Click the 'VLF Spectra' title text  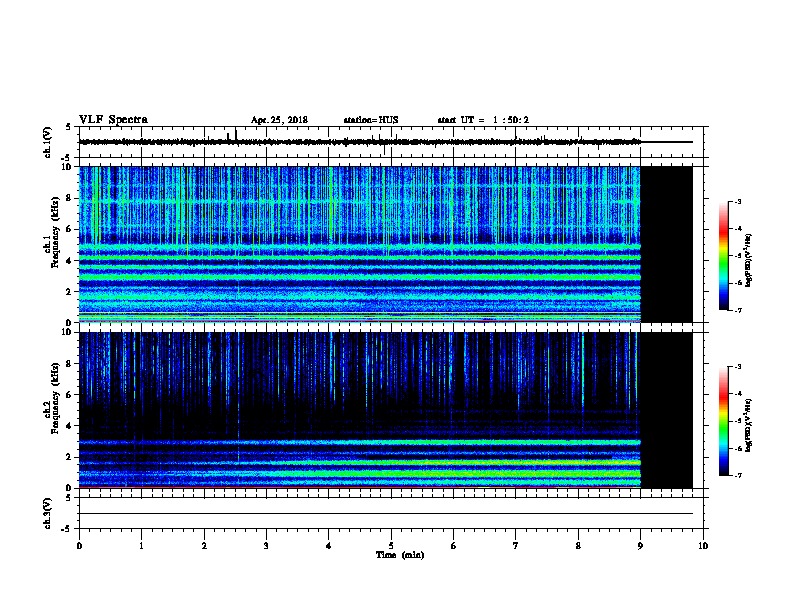click(113, 120)
